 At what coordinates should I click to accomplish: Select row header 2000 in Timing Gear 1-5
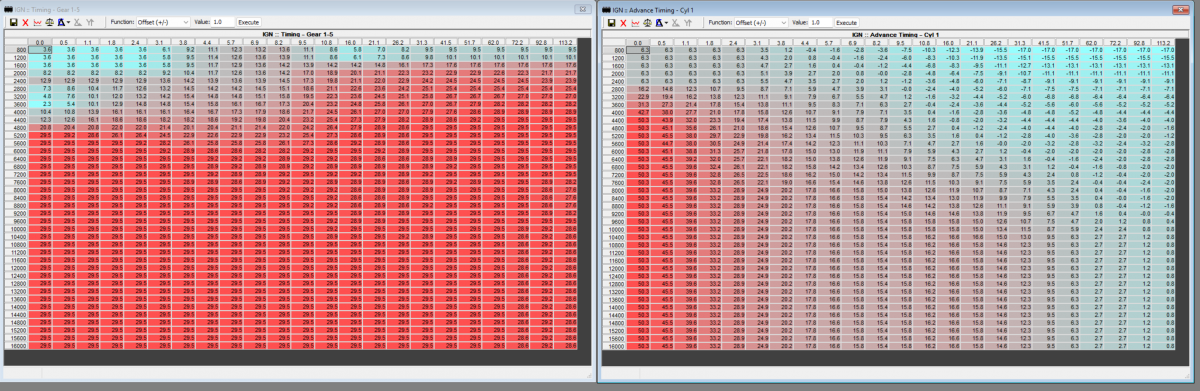pyautogui.click(x=17, y=73)
